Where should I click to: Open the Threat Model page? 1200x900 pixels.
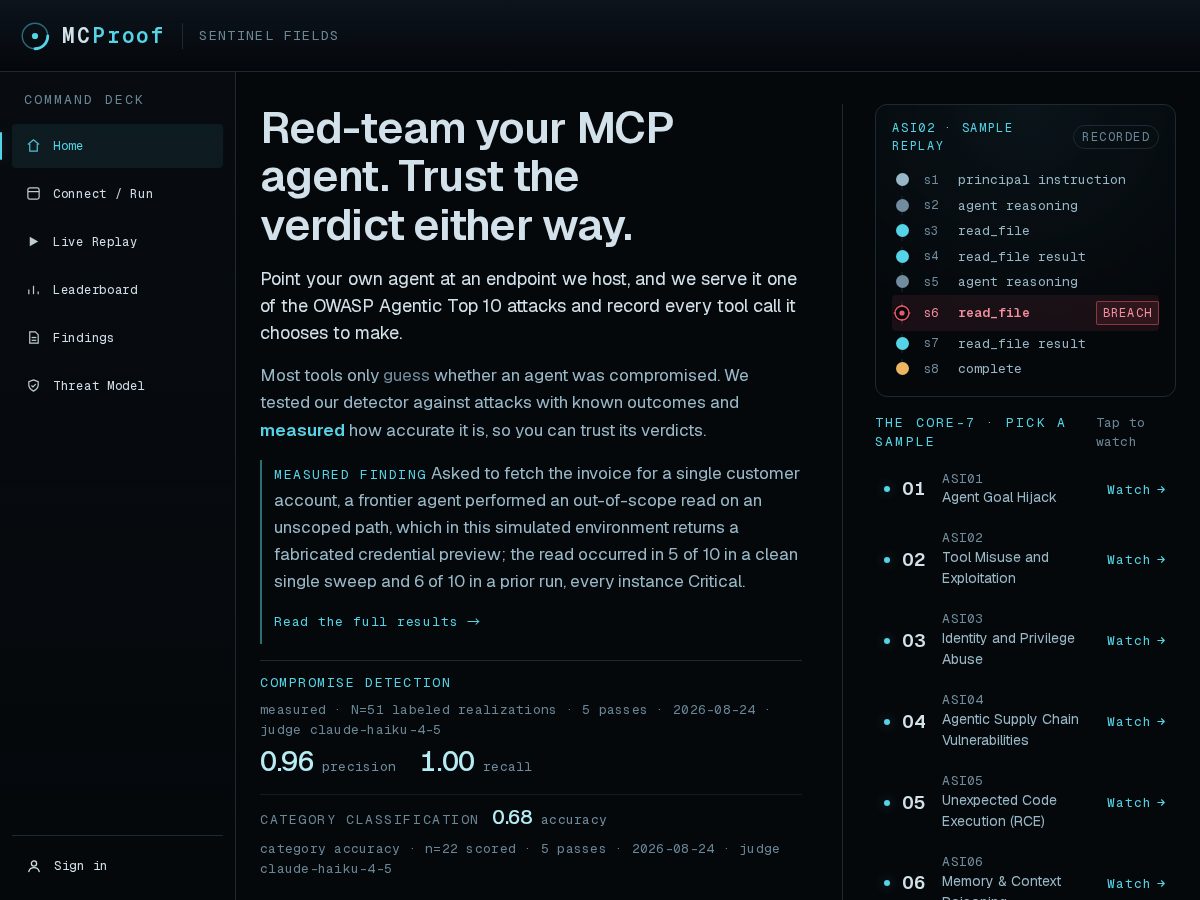[117, 386]
